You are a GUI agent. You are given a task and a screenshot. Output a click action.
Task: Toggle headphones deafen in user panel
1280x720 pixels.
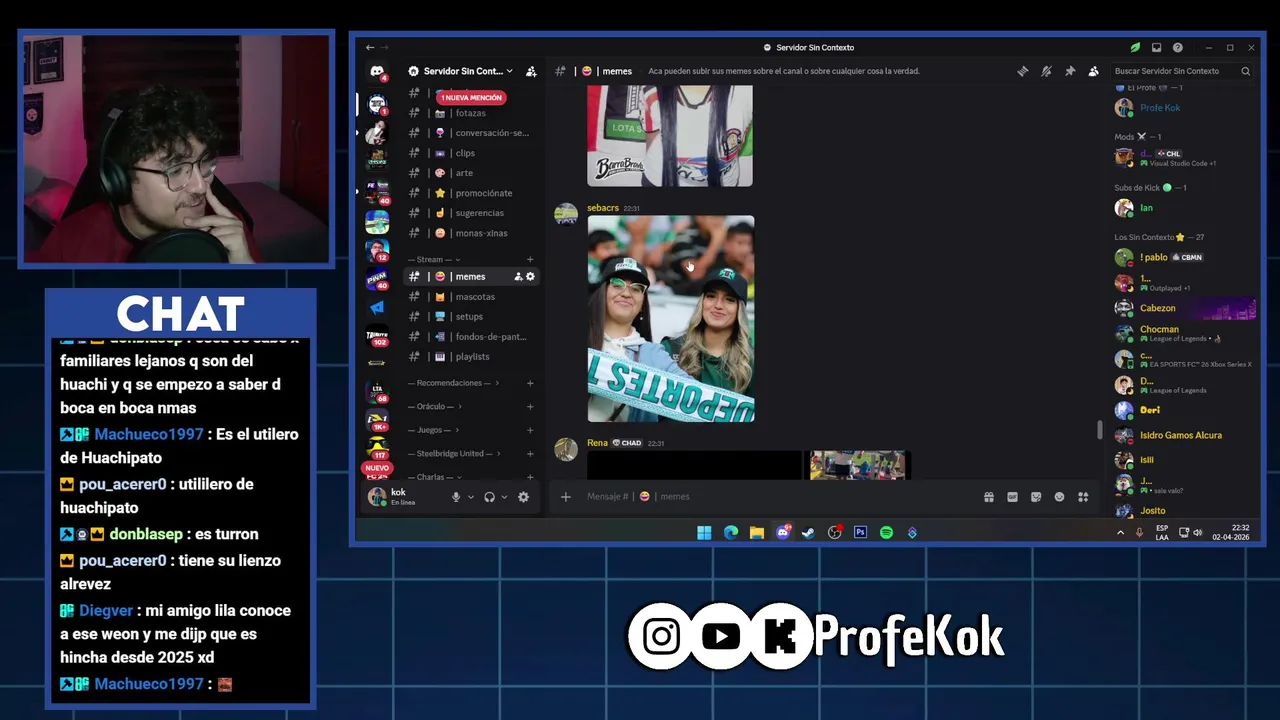(x=489, y=497)
